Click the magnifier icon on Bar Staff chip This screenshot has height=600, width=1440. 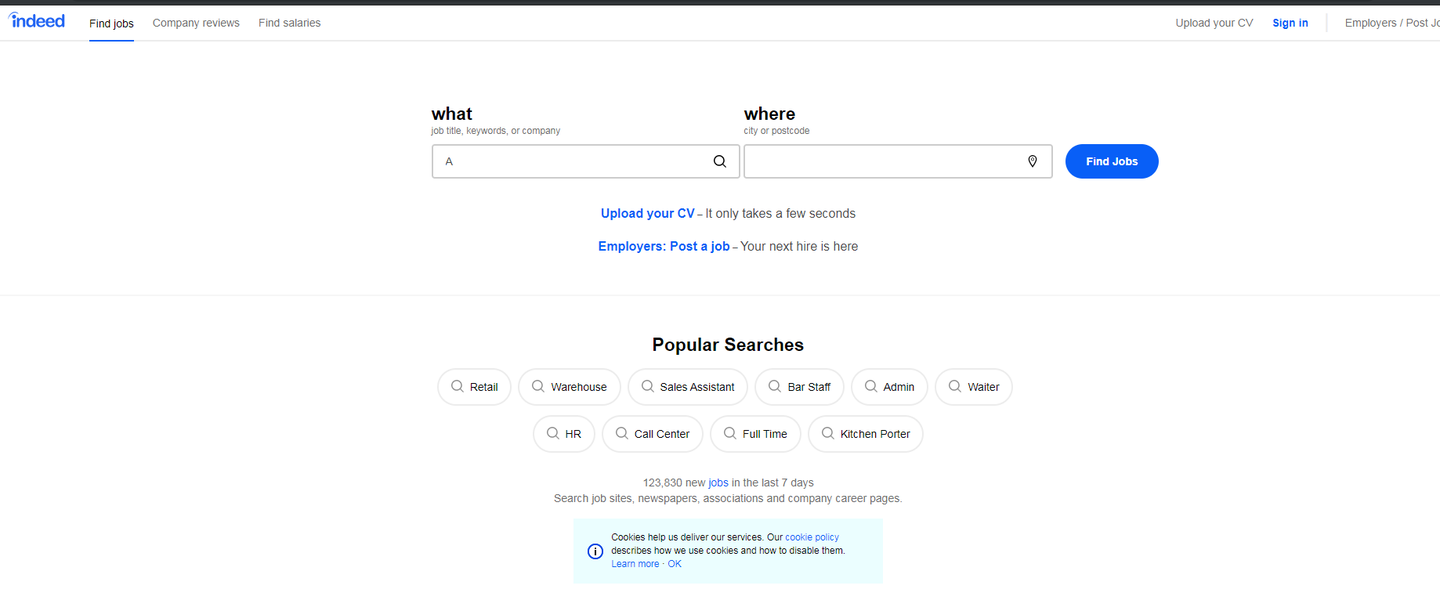tap(775, 386)
